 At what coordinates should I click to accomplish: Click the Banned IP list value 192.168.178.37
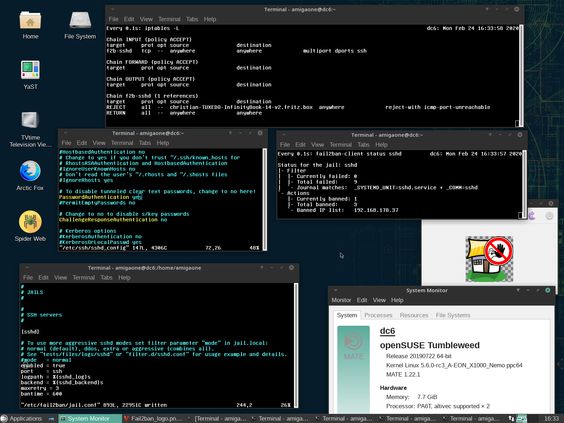pos(376,210)
